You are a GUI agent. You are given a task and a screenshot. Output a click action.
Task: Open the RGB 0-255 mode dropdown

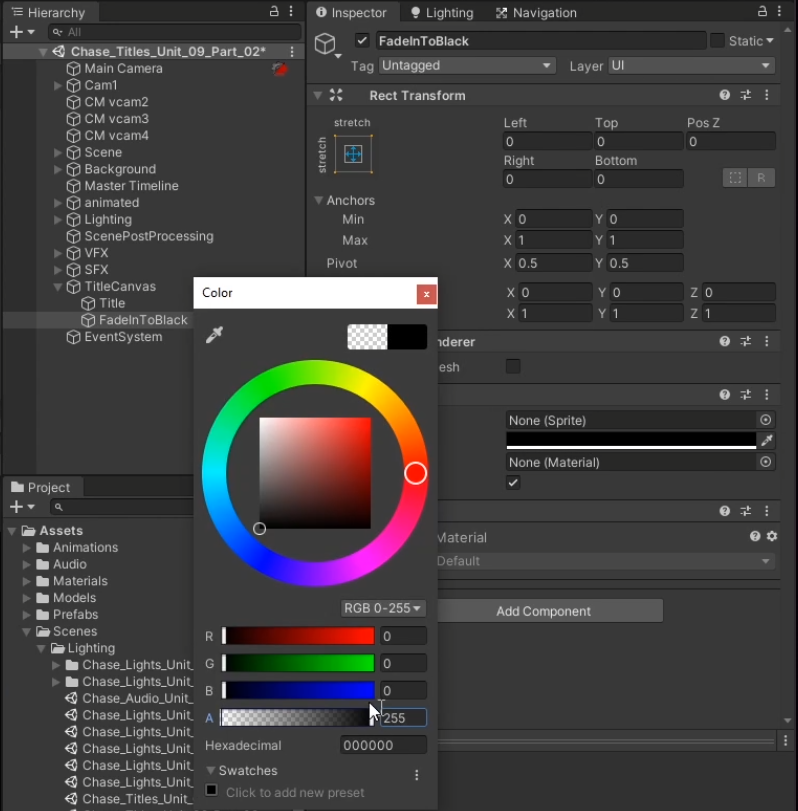click(383, 608)
